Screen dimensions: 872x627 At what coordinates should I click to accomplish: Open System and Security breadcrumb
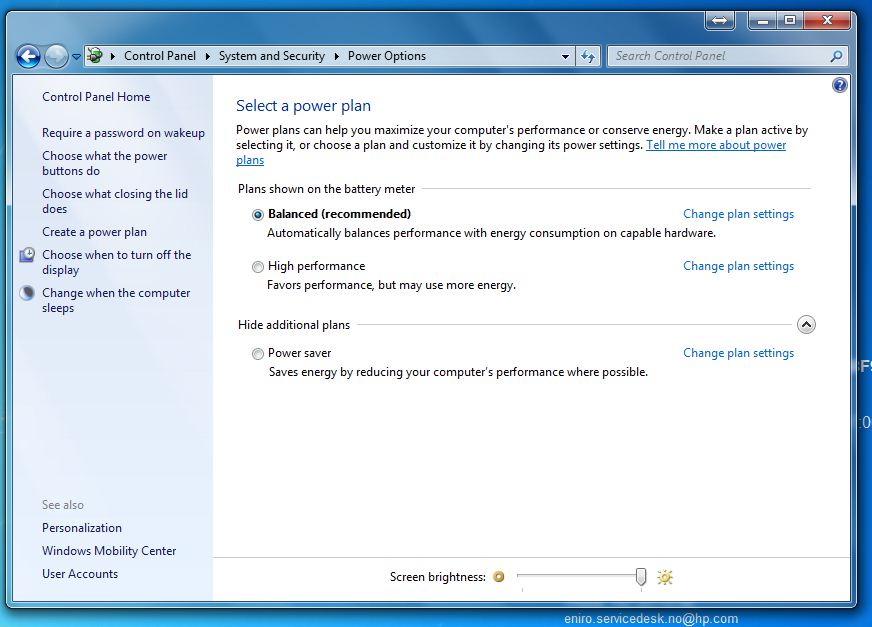271,56
